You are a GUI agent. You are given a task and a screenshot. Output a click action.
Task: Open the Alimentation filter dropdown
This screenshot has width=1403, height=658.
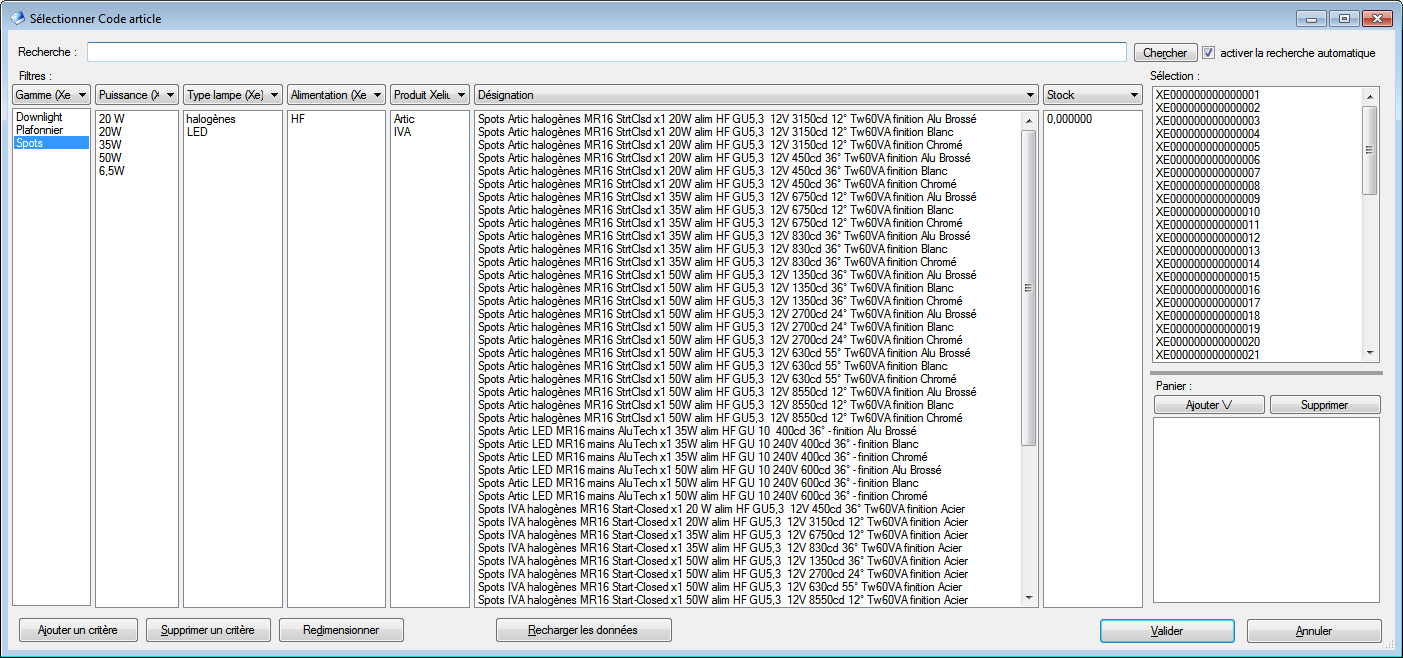pos(336,95)
